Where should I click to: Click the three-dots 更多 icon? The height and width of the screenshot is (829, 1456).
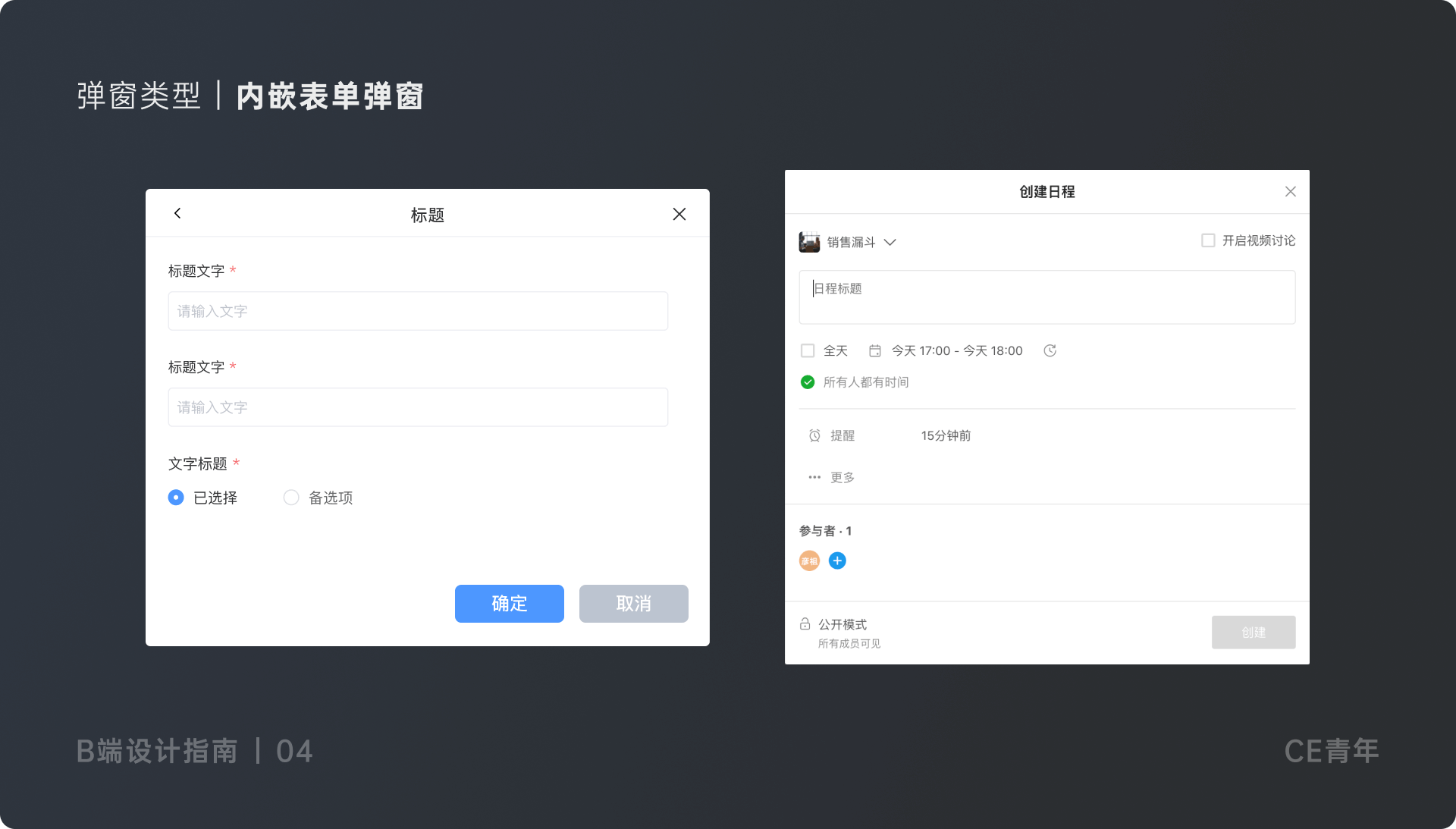click(x=814, y=477)
